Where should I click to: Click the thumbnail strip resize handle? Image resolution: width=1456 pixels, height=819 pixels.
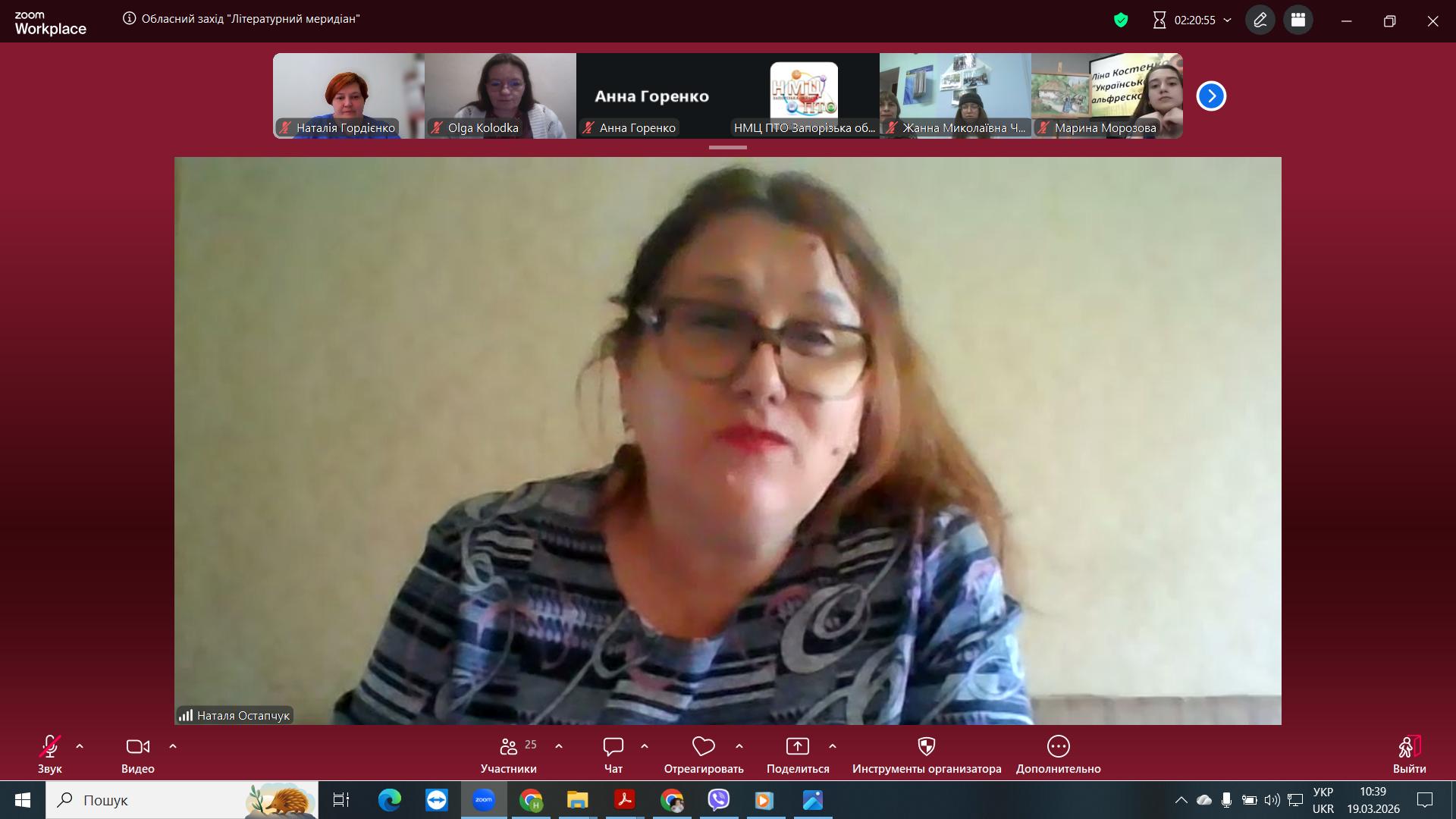(x=728, y=147)
